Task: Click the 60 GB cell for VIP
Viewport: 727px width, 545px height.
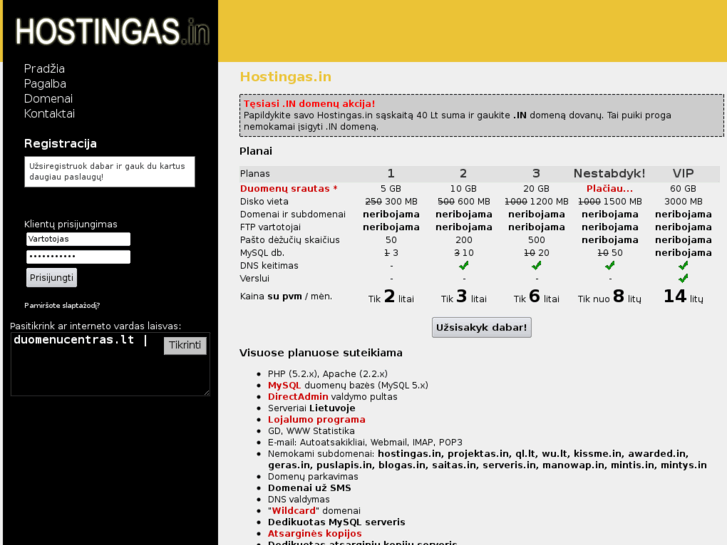Action: click(683, 188)
